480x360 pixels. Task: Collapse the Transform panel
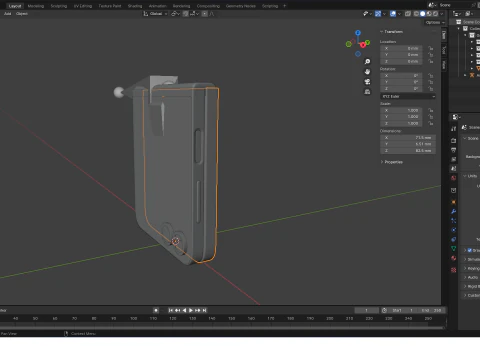click(392, 32)
